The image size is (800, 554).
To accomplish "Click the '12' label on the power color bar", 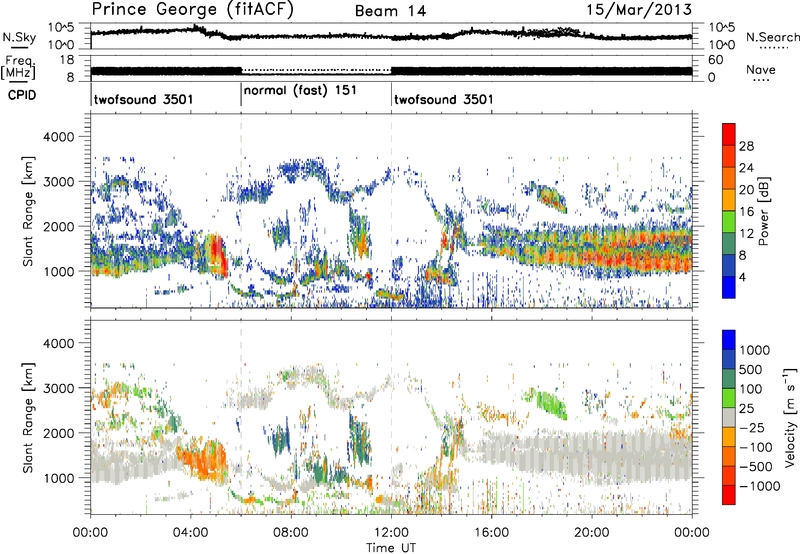I will [746, 234].
